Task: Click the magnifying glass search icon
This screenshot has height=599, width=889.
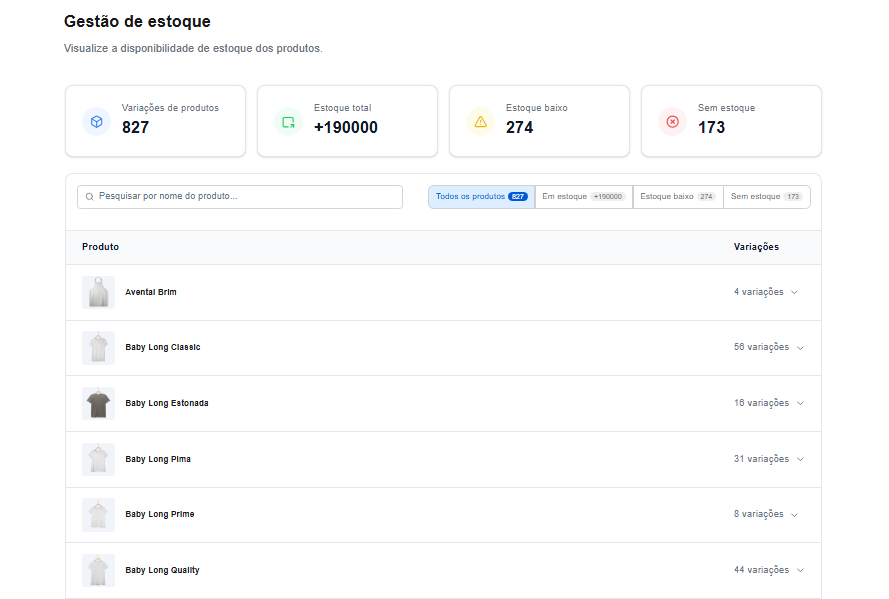Action: pyautogui.click(x=90, y=197)
